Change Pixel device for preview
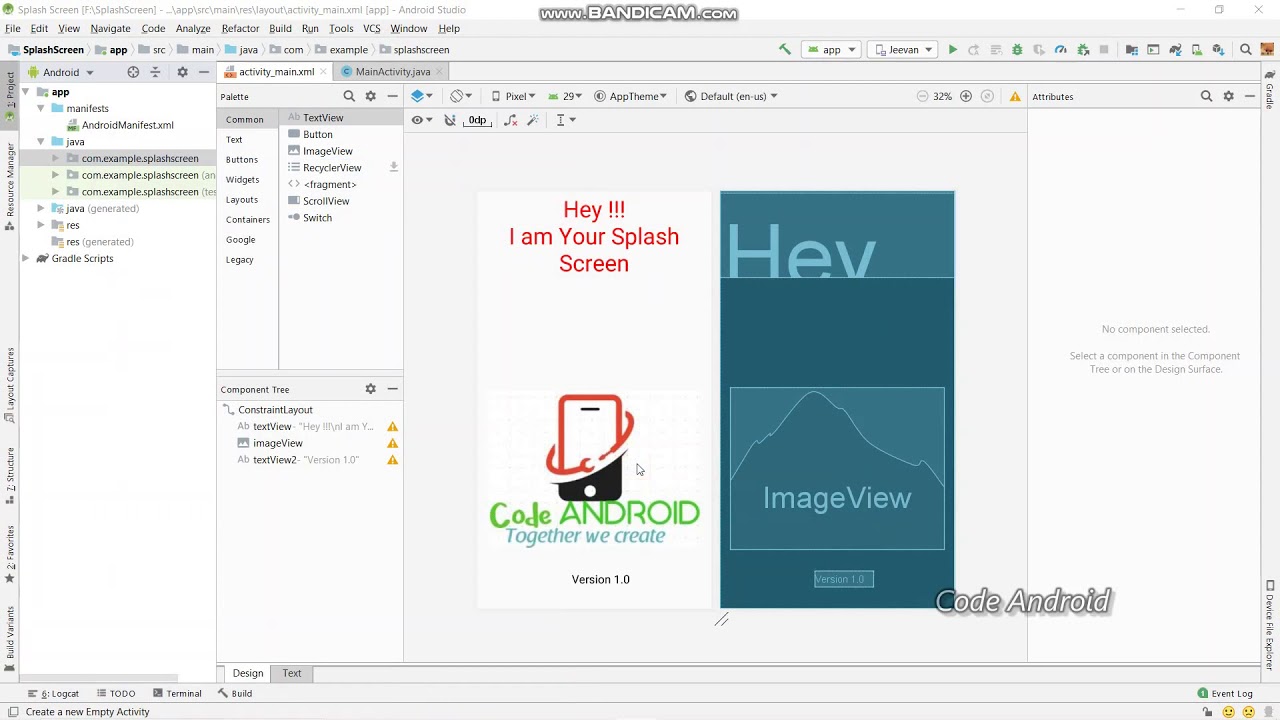Viewport: 1280px width, 720px height. coord(513,96)
